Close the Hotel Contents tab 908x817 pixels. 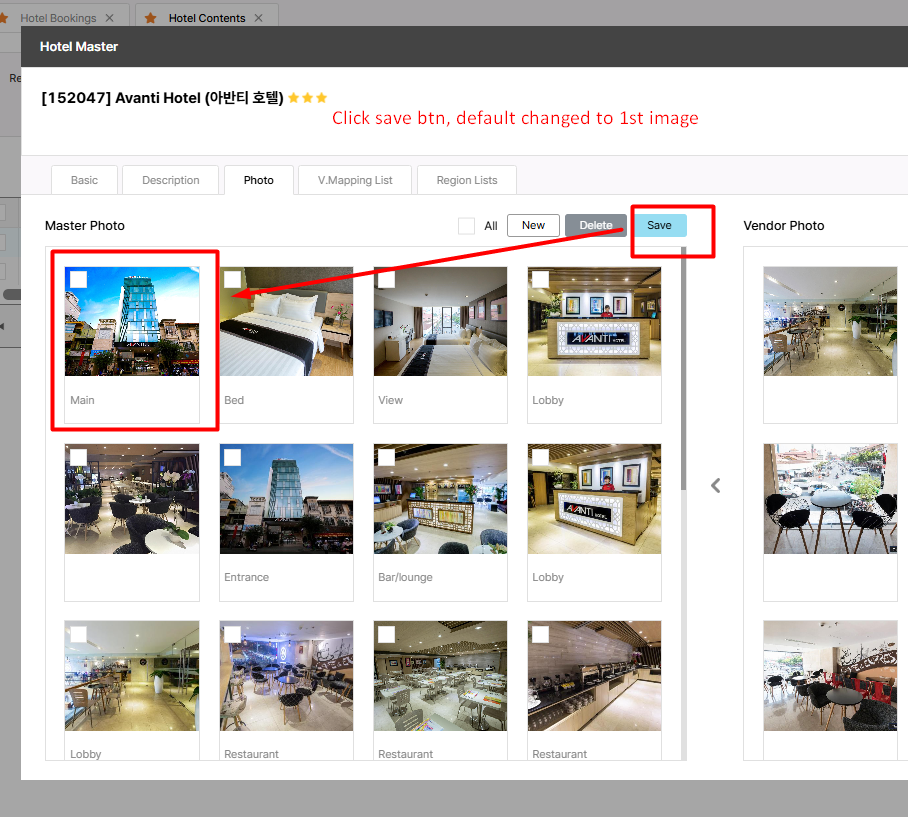tap(258, 18)
